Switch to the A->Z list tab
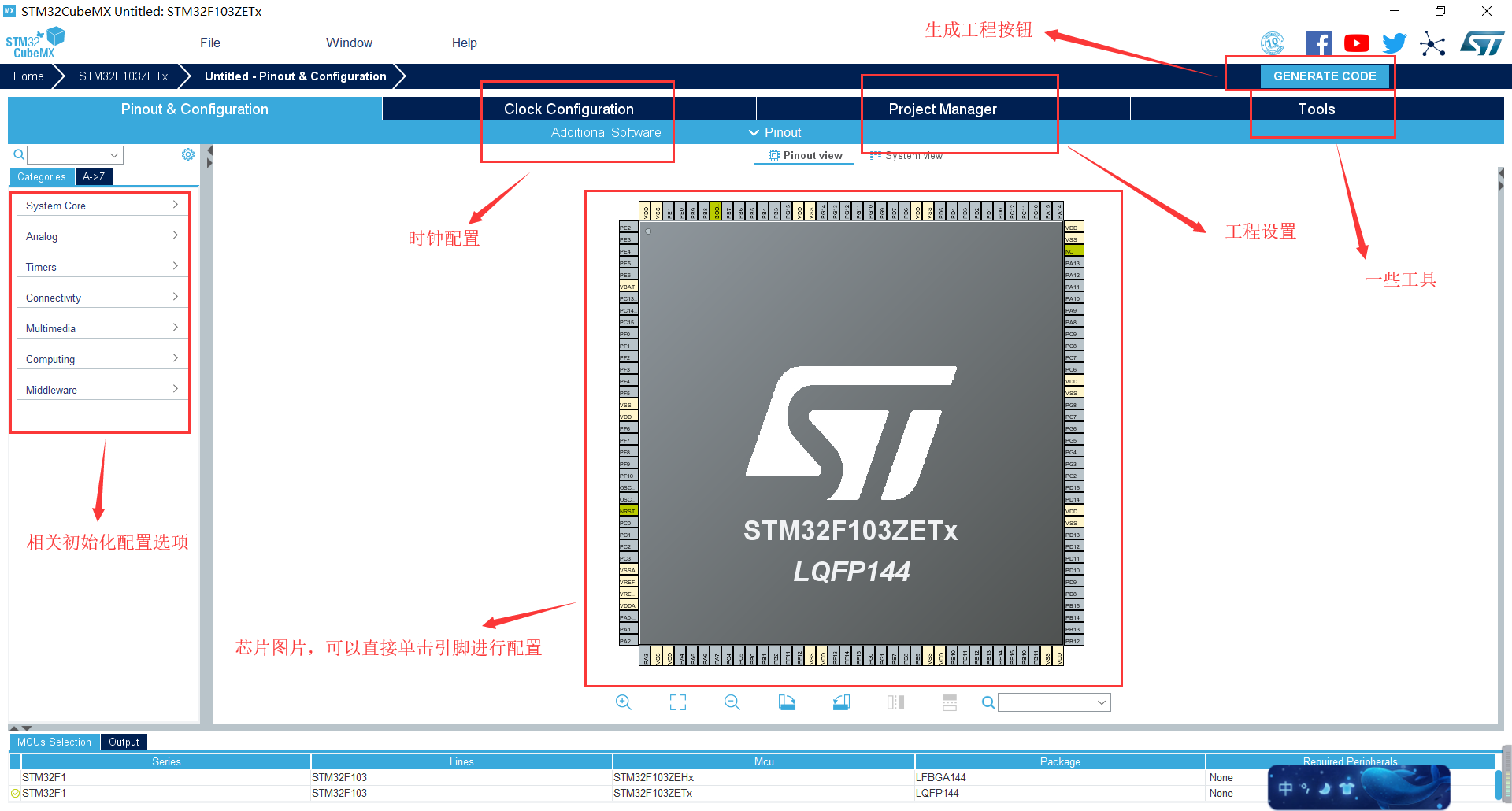The width and height of the screenshot is (1512, 811). (94, 176)
